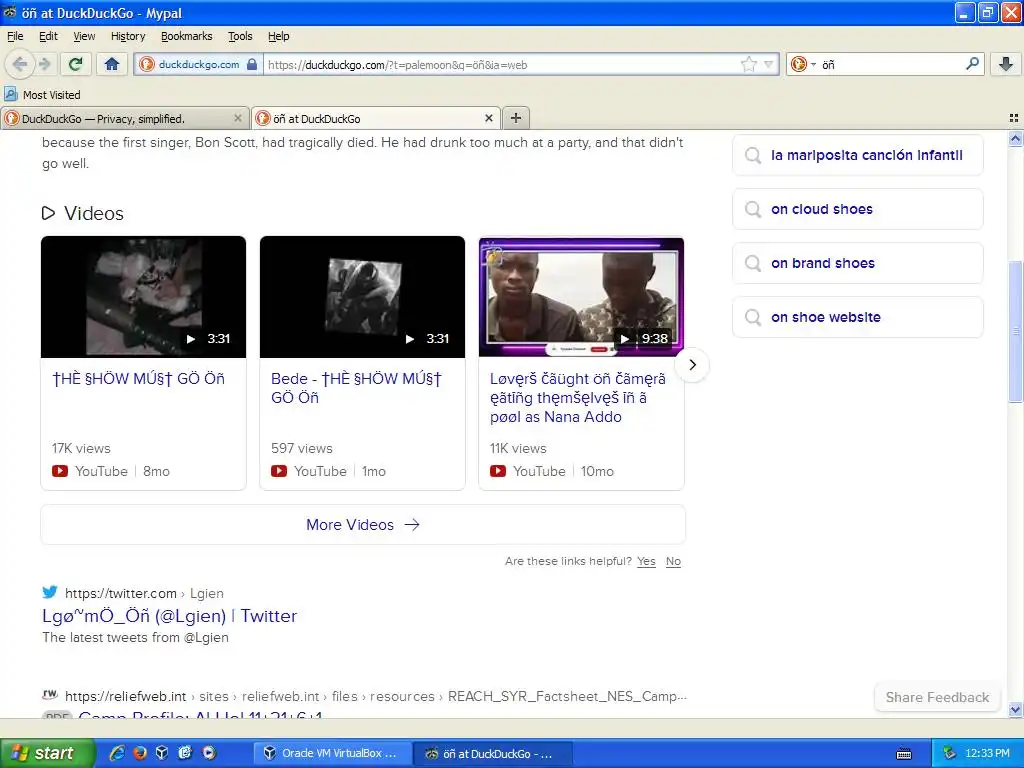Click the Videos section play icon
The image size is (1024, 768).
click(48, 213)
